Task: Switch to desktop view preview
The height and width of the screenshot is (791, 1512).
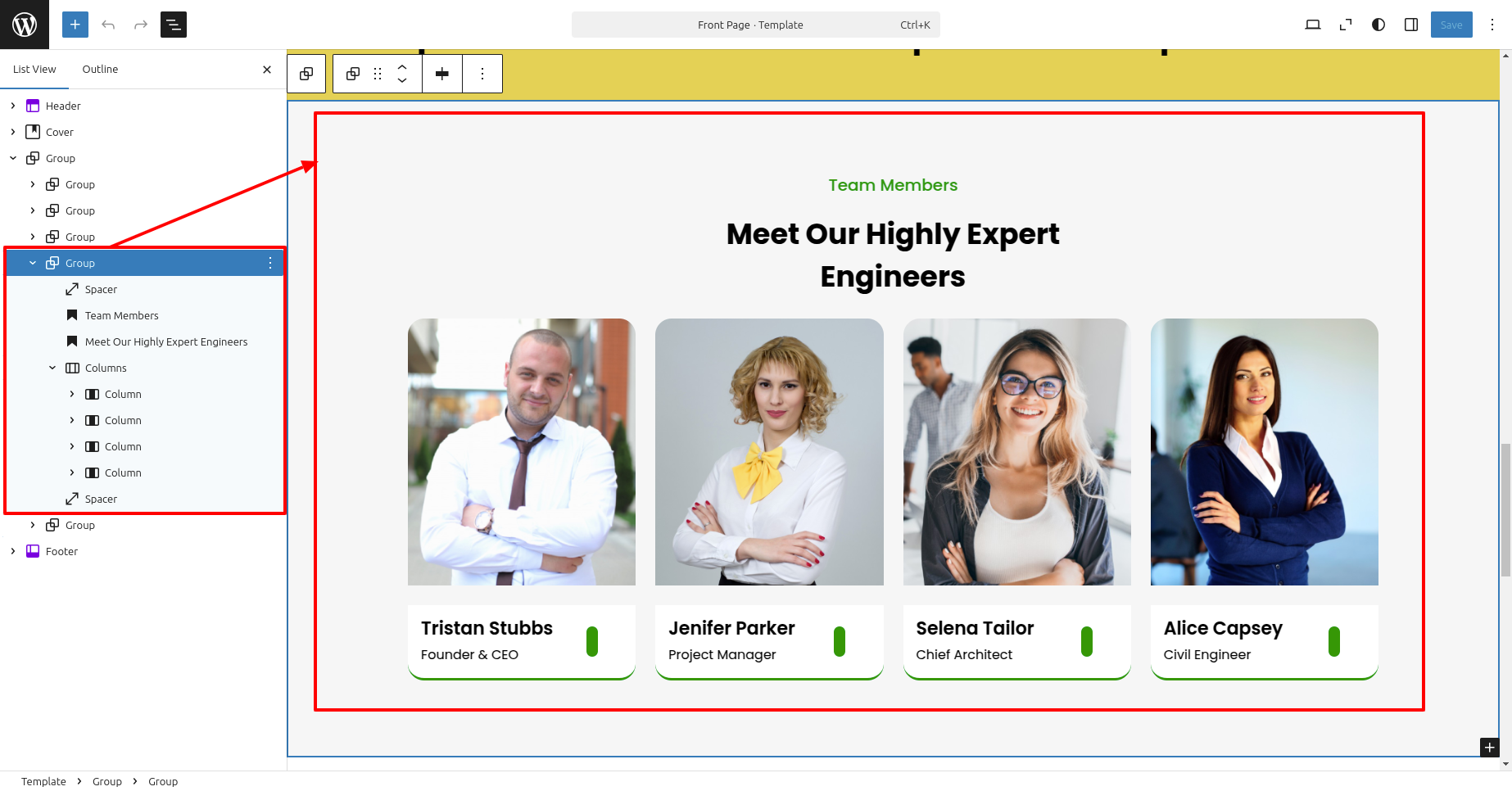Action: 1313,25
